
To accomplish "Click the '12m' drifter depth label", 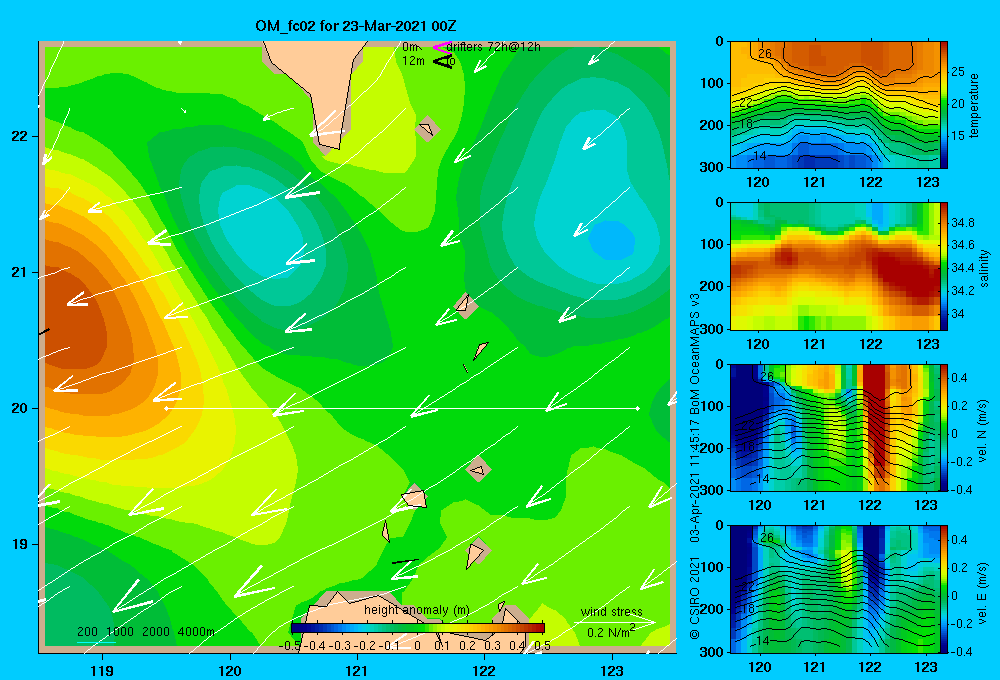I will click(413, 61).
